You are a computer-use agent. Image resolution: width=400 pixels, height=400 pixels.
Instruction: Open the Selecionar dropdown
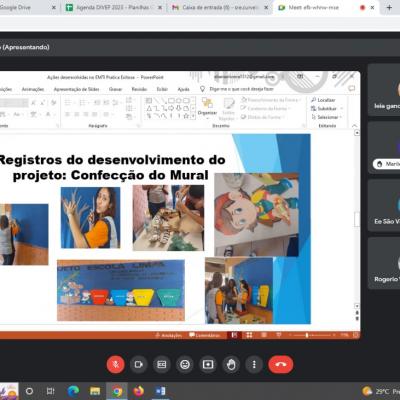[x=327, y=117]
